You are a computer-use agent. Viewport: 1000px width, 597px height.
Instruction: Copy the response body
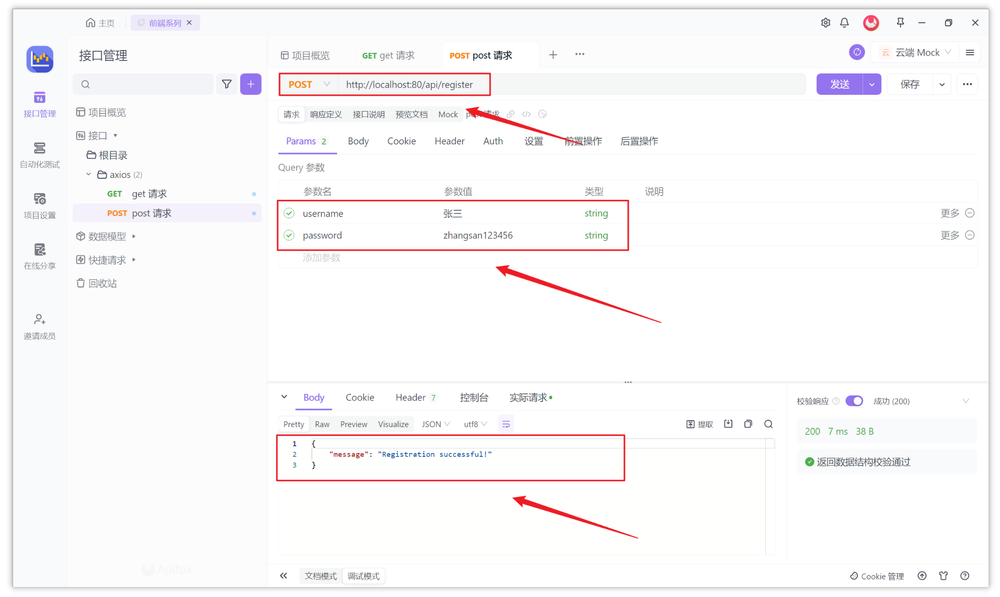748,424
